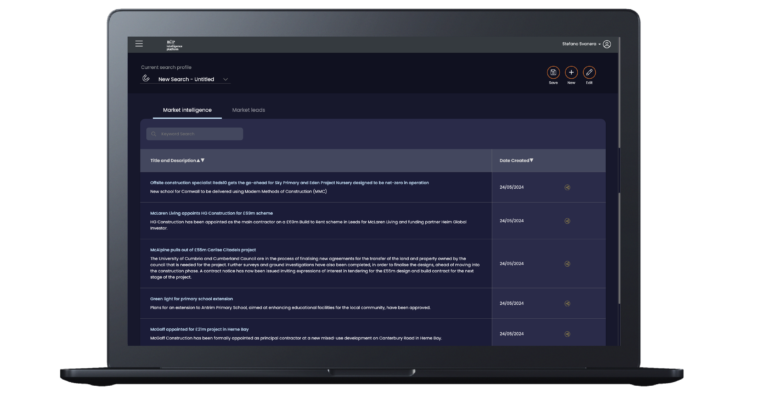Share the Sky Primary school article
The width and height of the screenshot is (768, 396).
click(x=567, y=187)
